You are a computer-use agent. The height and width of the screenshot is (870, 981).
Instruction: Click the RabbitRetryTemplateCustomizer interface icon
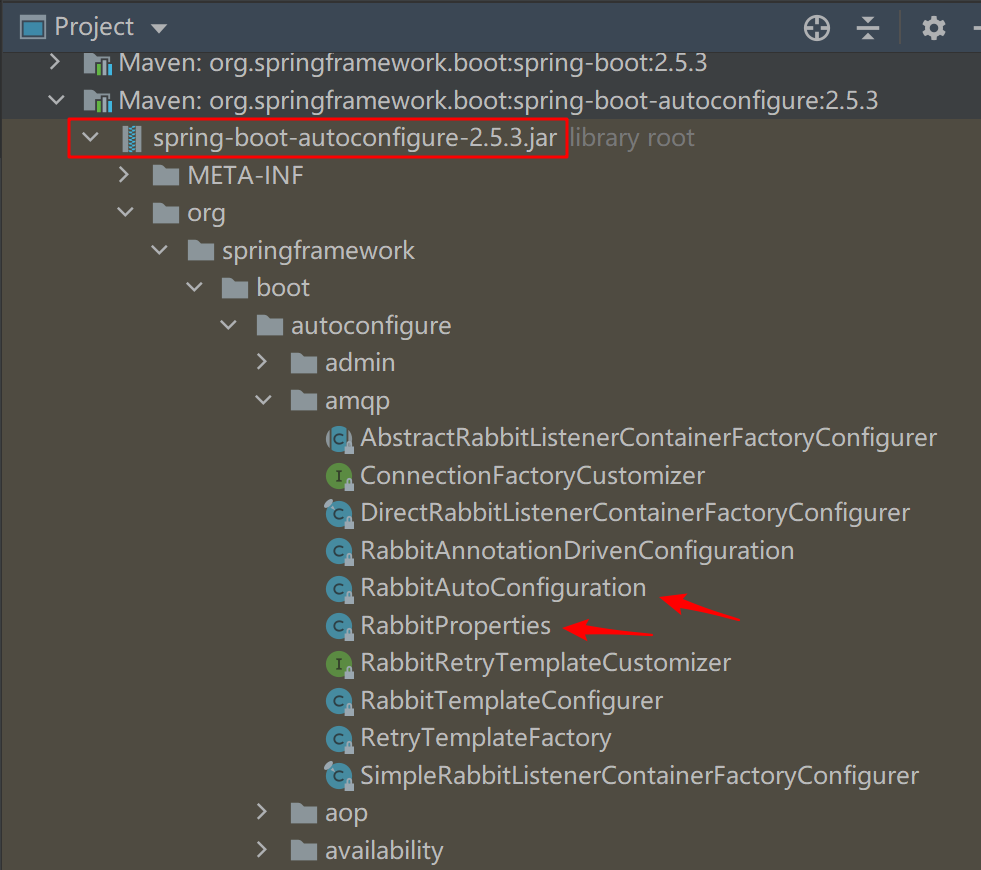[x=340, y=663]
